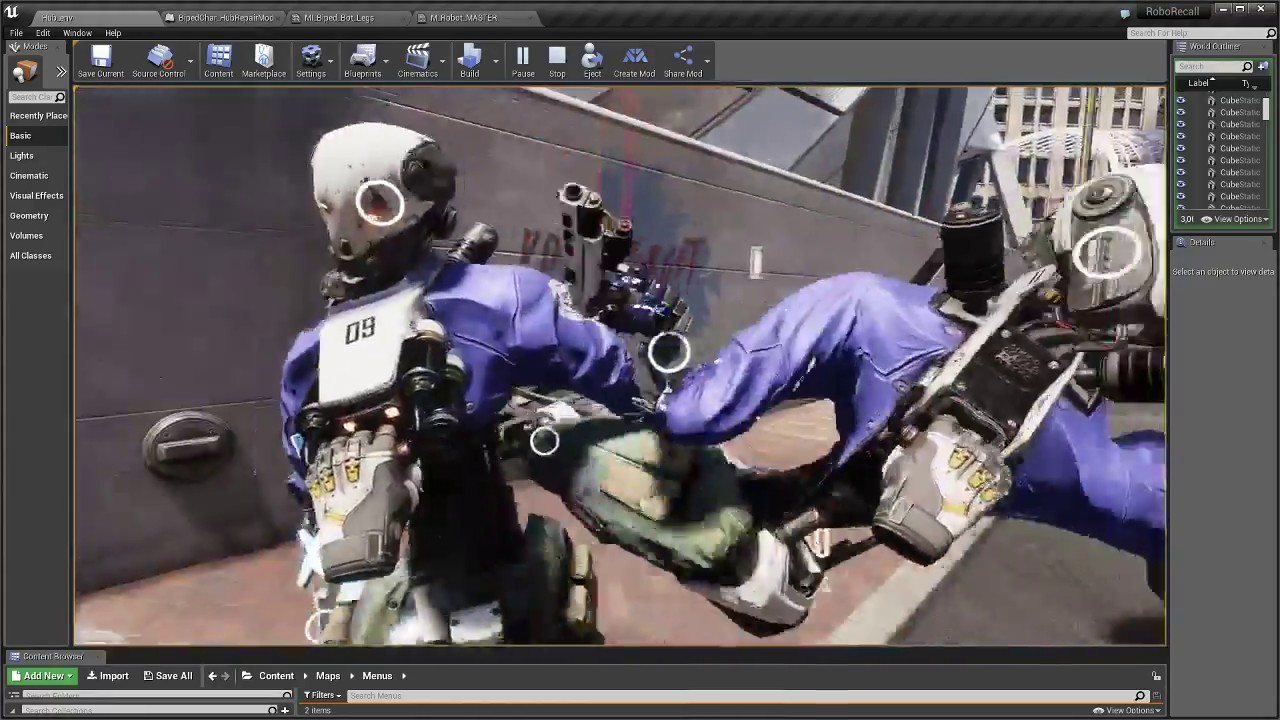Add a new collection with the plus icon
This screenshot has width=1280, height=720.
pos(285,710)
